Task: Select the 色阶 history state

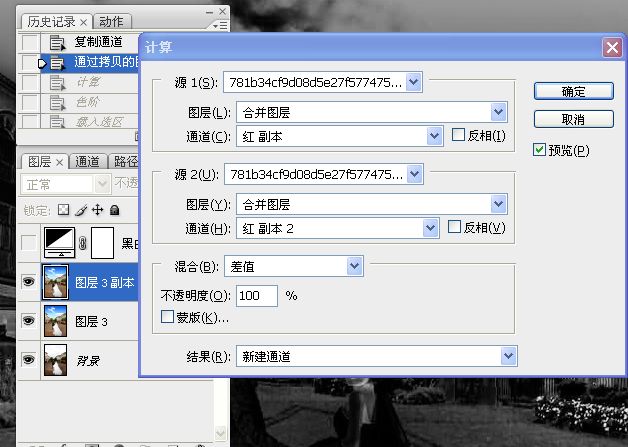Action: click(x=88, y=102)
